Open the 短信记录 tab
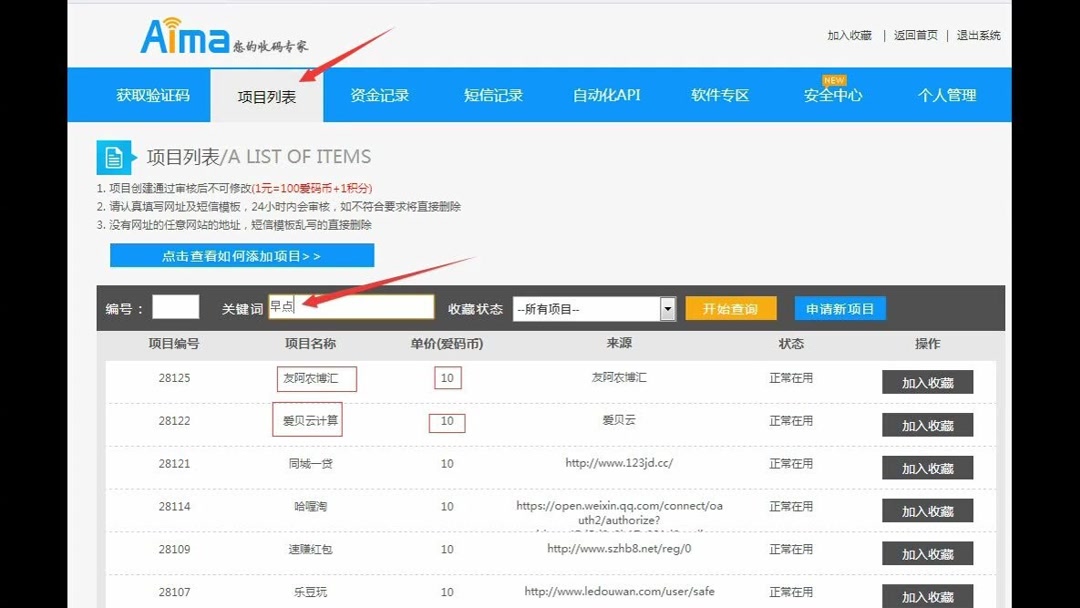Image resolution: width=1080 pixels, height=608 pixels. tap(493, 95)
